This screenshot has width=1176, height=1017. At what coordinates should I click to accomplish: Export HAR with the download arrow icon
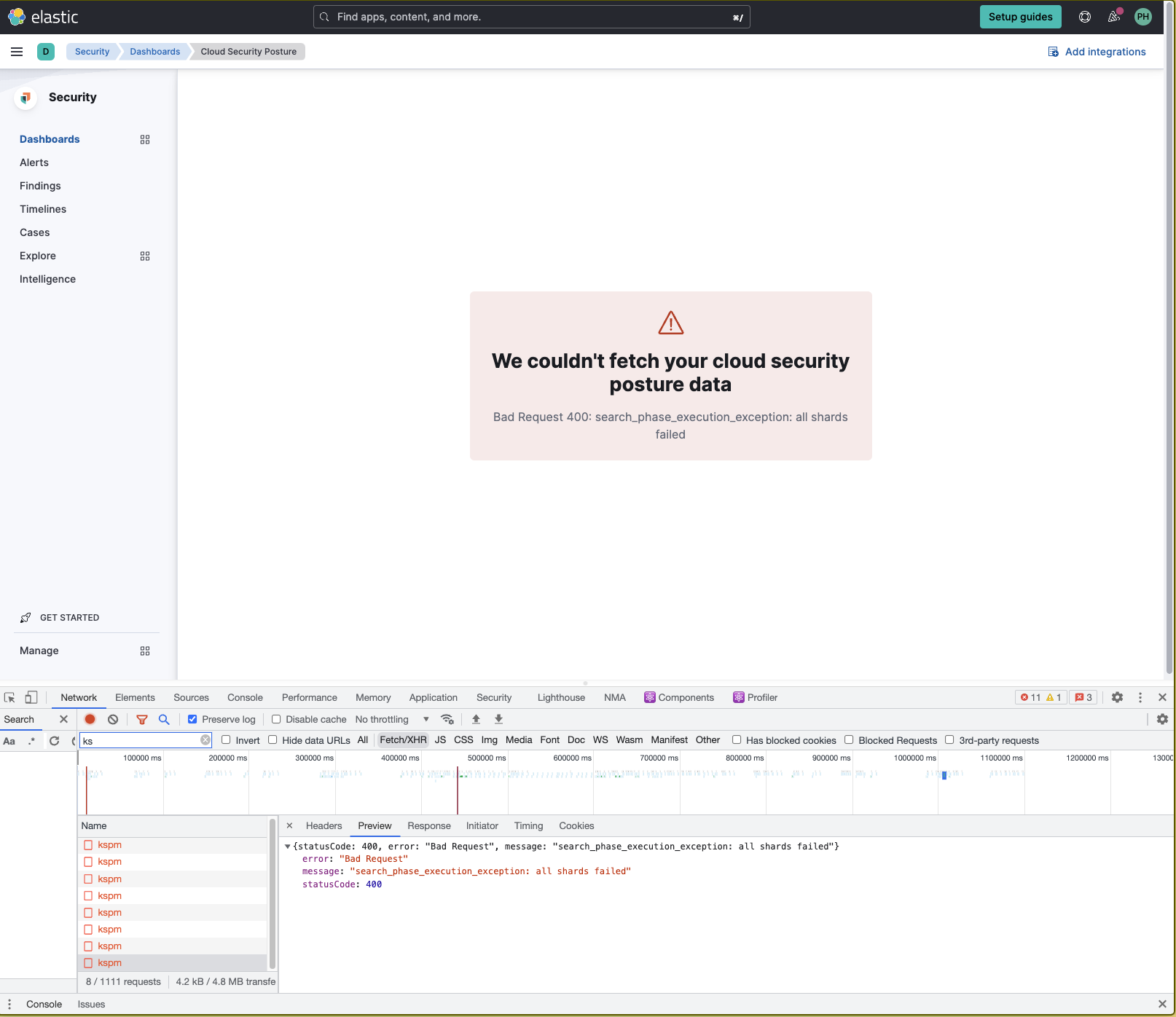(498, 719)
